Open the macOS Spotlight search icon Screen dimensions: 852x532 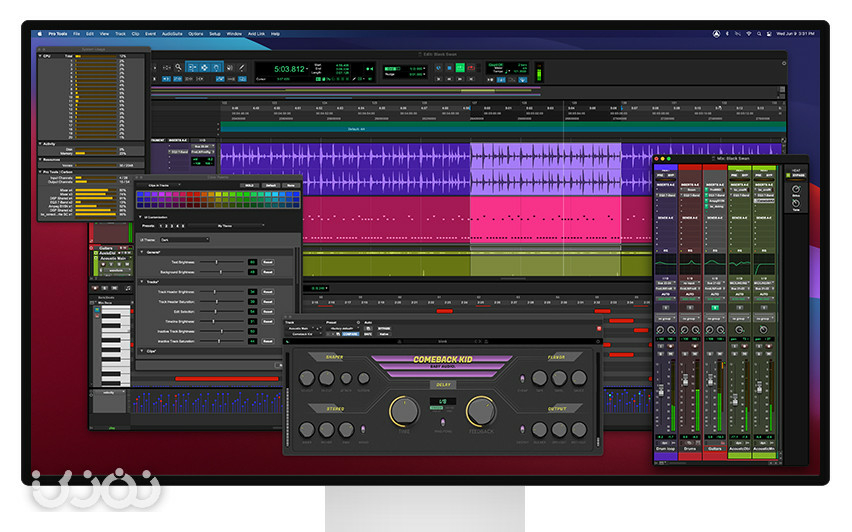[759, 34]
